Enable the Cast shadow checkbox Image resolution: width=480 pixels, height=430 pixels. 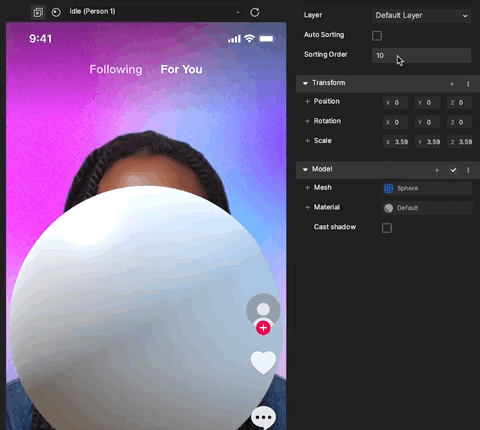point(387,228)
